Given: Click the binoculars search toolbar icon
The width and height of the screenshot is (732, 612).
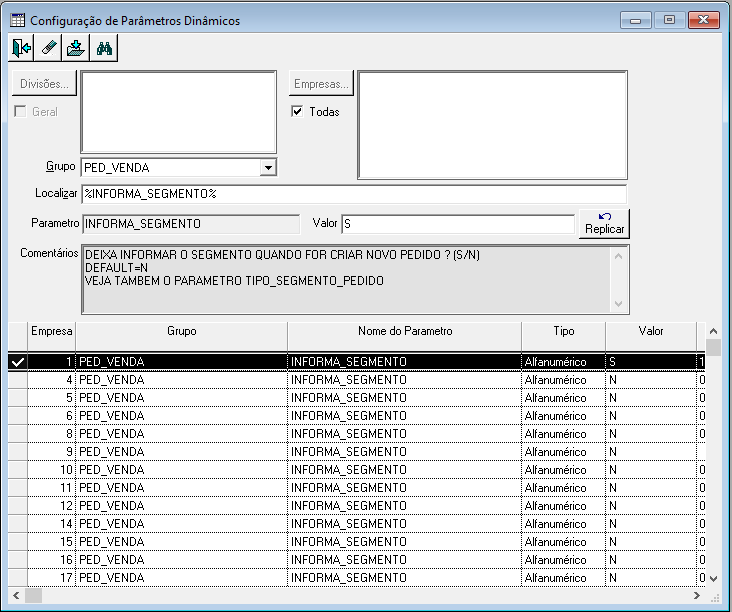Looking at the screenshot, I should click(x=104, y=48).
